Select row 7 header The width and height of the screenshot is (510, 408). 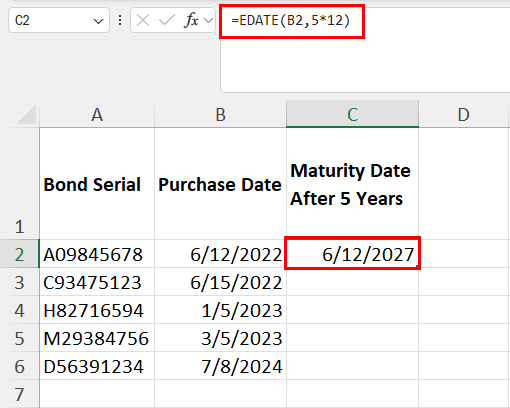19,394
